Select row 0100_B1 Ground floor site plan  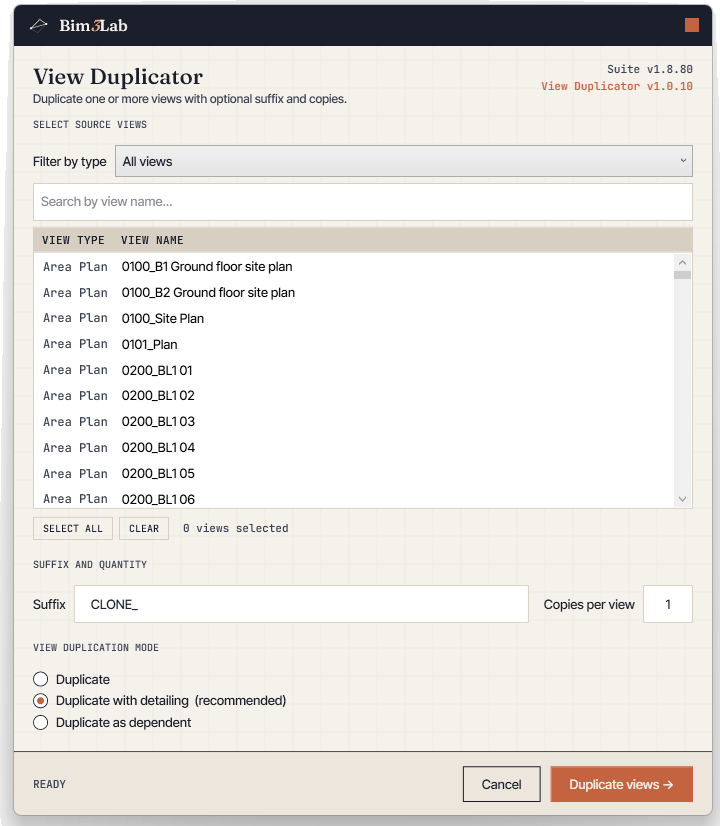353,267
